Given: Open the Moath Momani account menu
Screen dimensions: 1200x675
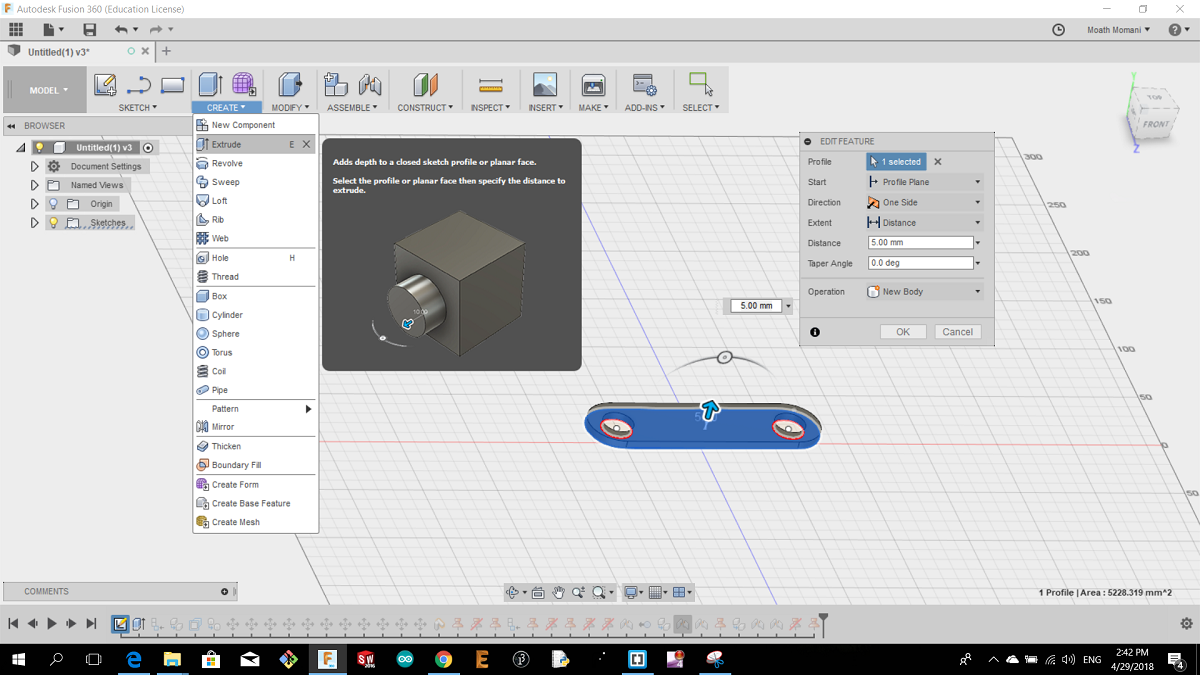Looking at the screenshot, I should pyautogui.click(x=1119, y=30).
